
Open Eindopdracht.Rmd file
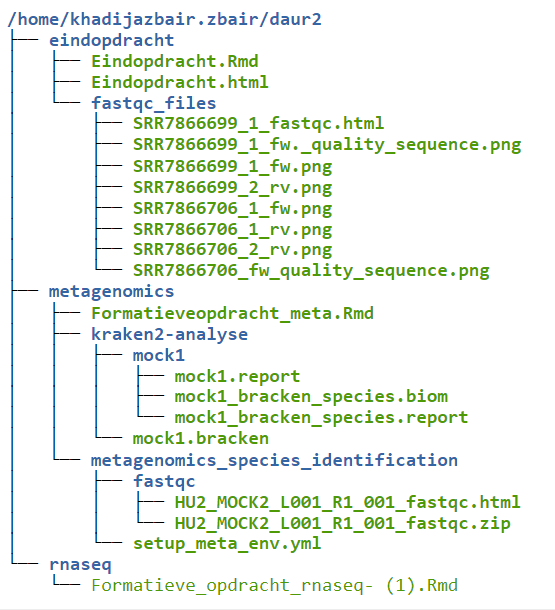tap(175, 61)
